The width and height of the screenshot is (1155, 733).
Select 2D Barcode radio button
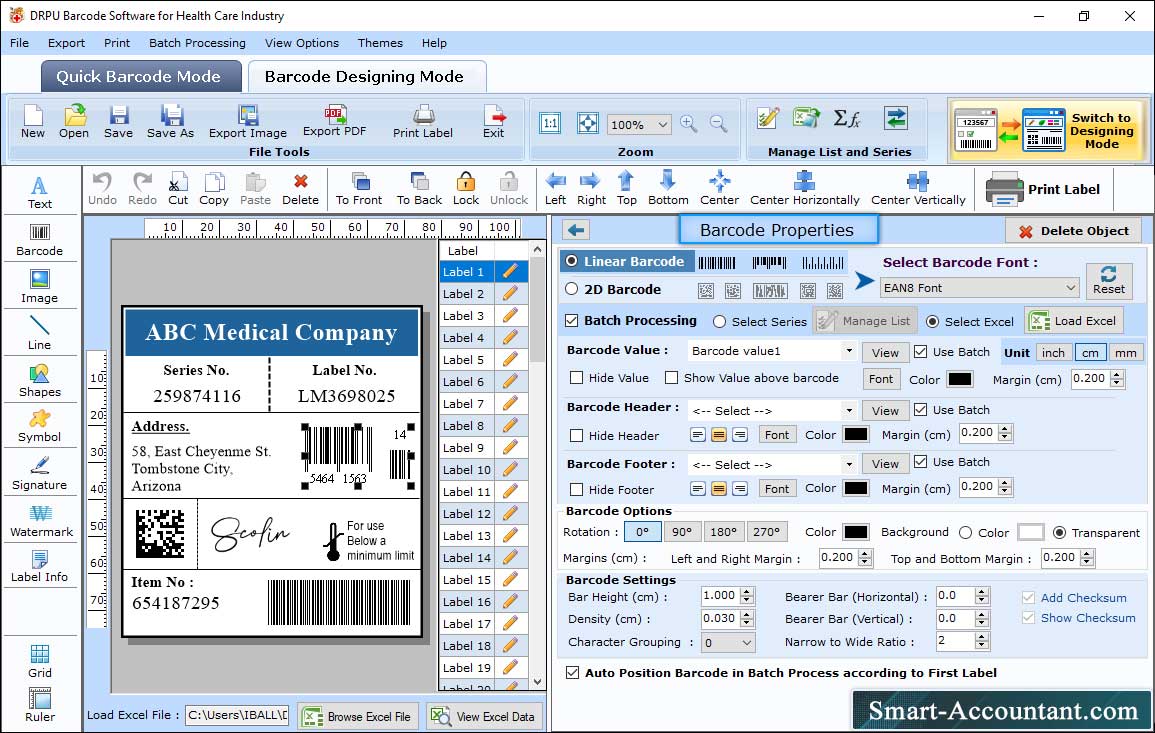[572, 289]
